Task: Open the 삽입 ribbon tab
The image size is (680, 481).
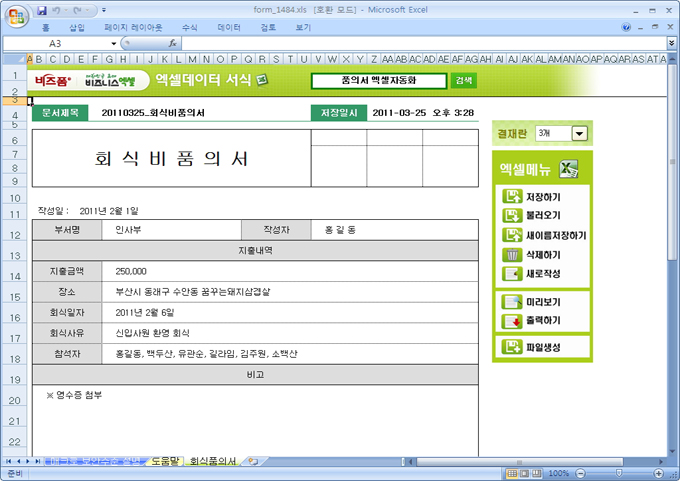Action: pyautogui.click(x=77, y=27)
